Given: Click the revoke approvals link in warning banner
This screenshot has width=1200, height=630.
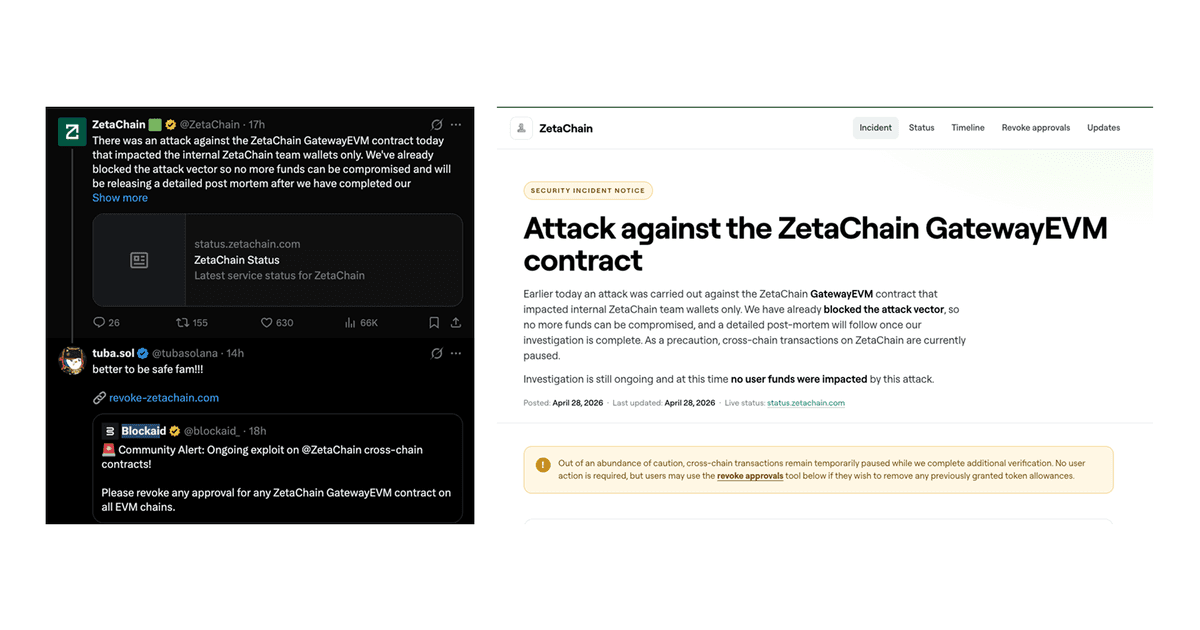Looking at the screenshot, I should click(x=750, y=476).
